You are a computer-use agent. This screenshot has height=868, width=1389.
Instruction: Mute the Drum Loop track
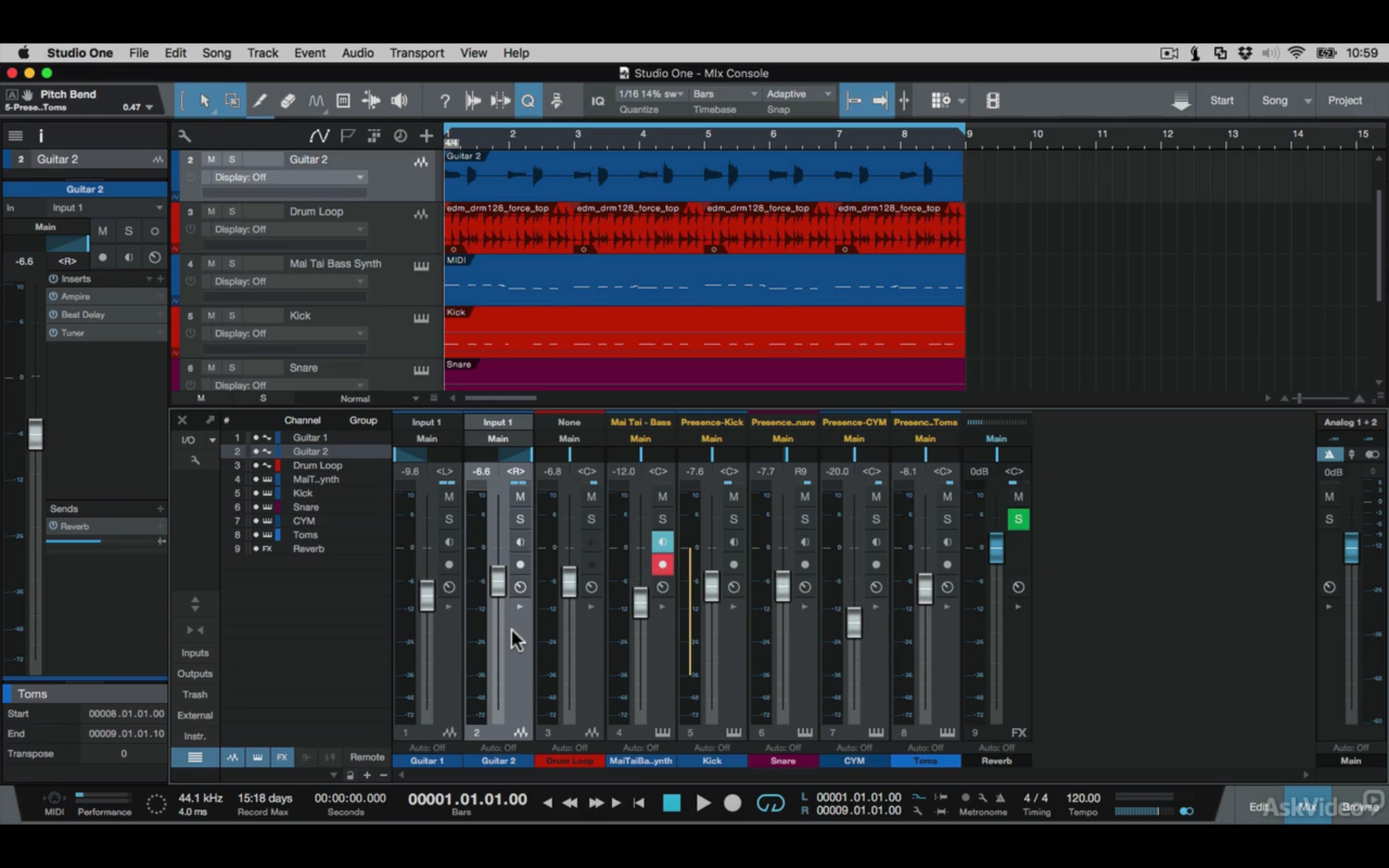coord(211,211)
